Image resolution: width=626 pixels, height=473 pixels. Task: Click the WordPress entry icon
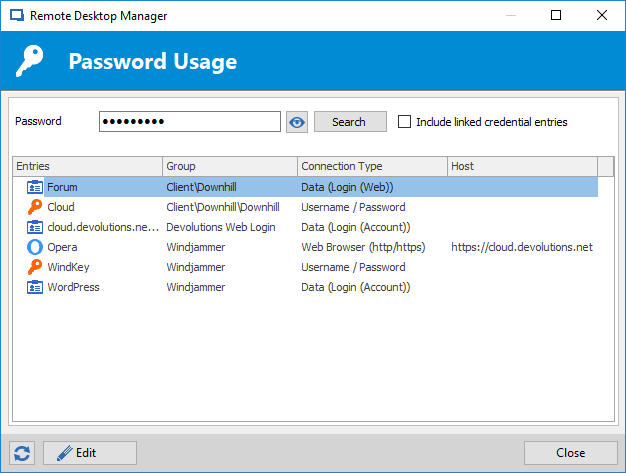coord(35,287)
